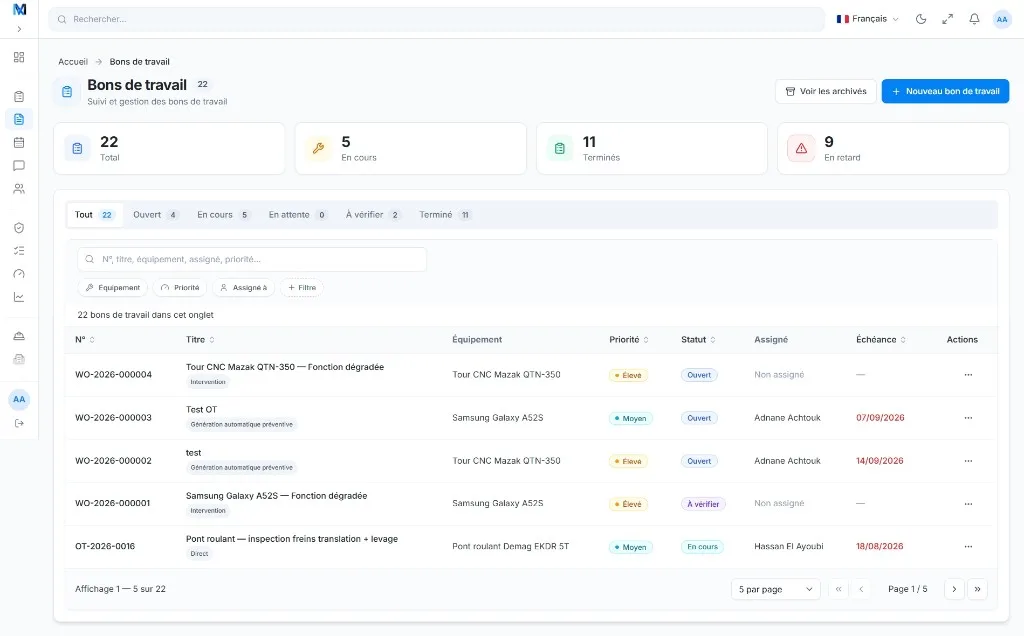
Task: Enter fullscreen with the expand arrows icon
Action: point(948,19)
